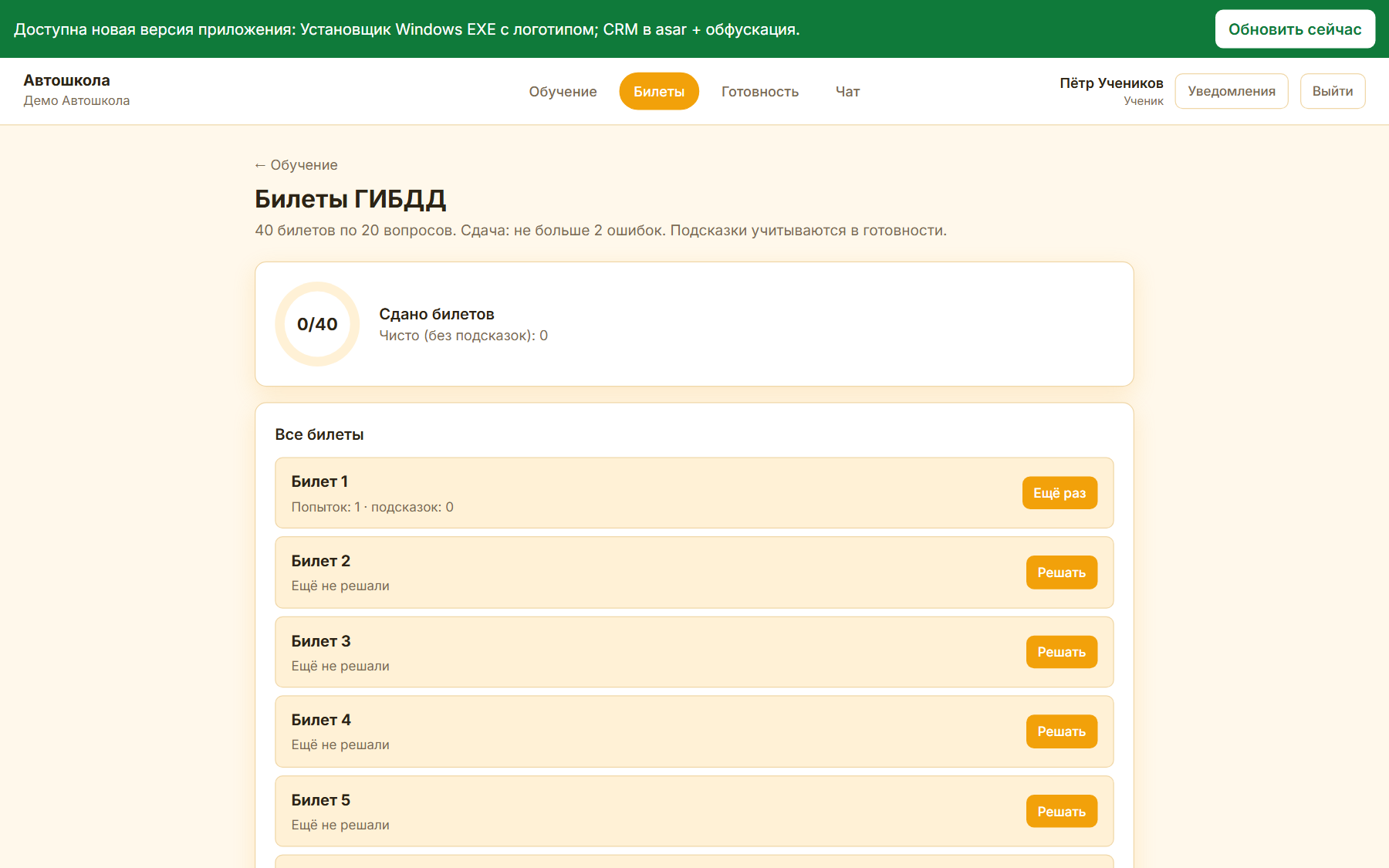Select the Билет 5 row title
1389x868 pixels.
click(321, 800)
